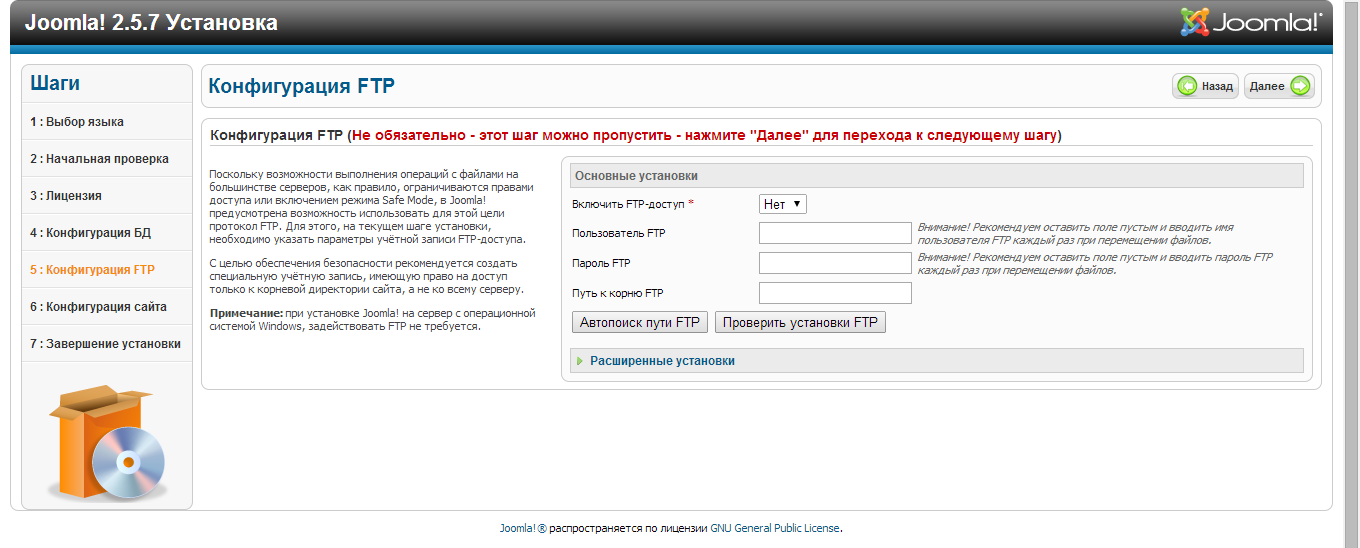The image size is (1360, 548).
Task: Click Автопоиск пути FTP button
Action: point(640,322)
